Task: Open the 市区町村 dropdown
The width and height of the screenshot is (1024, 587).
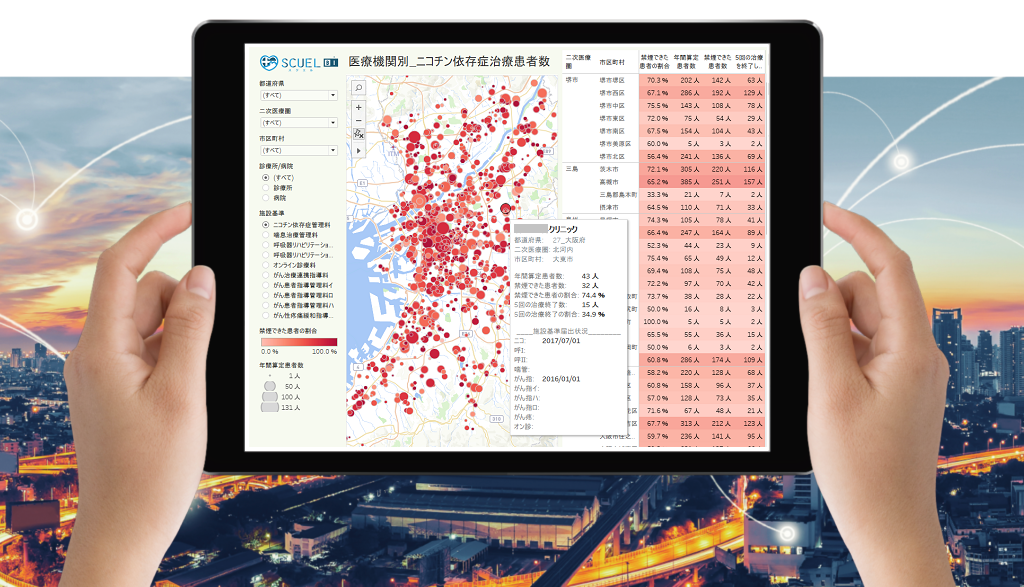Action: (298, 150)
